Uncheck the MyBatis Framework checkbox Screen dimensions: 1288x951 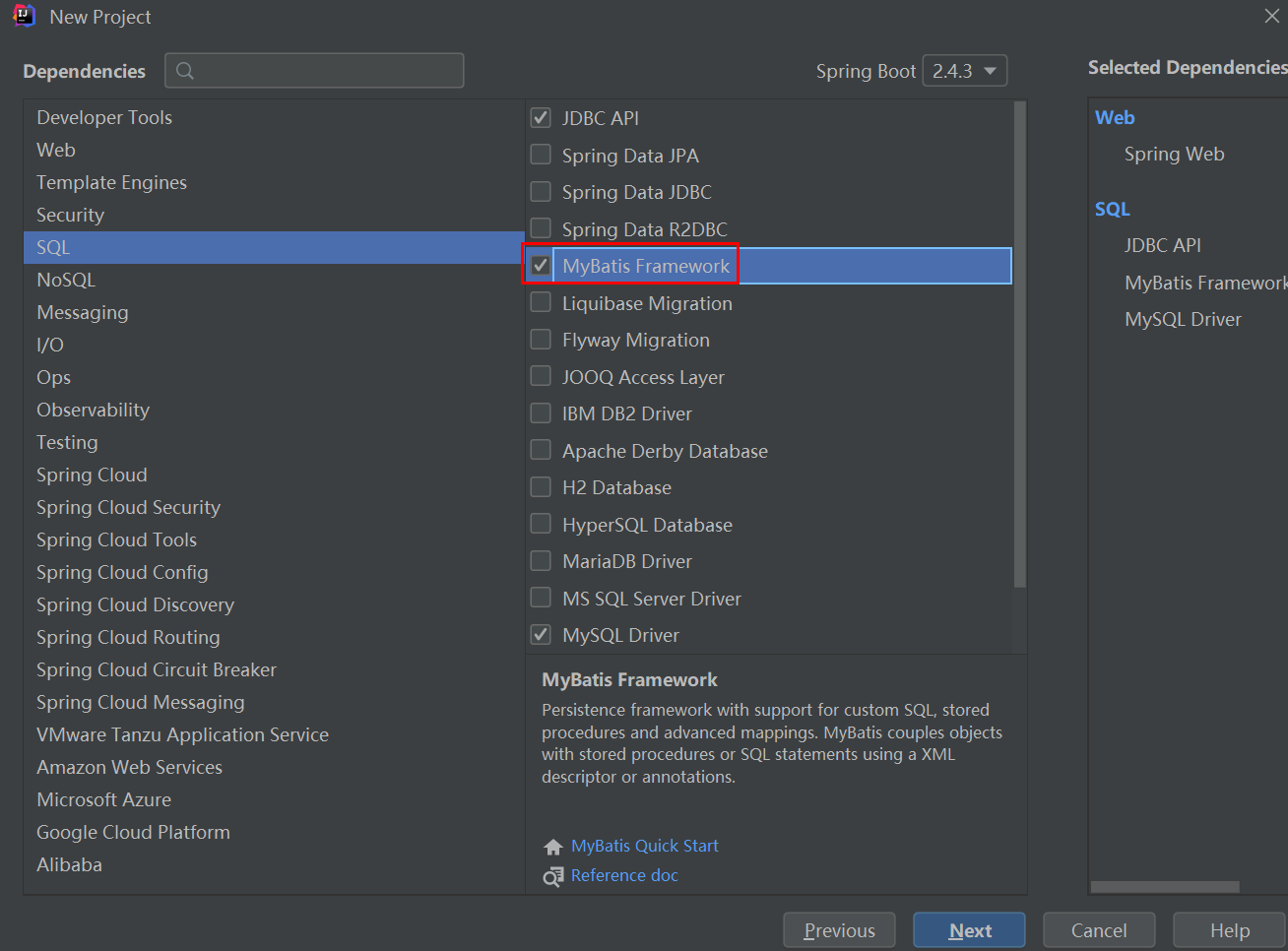[541, 266]
